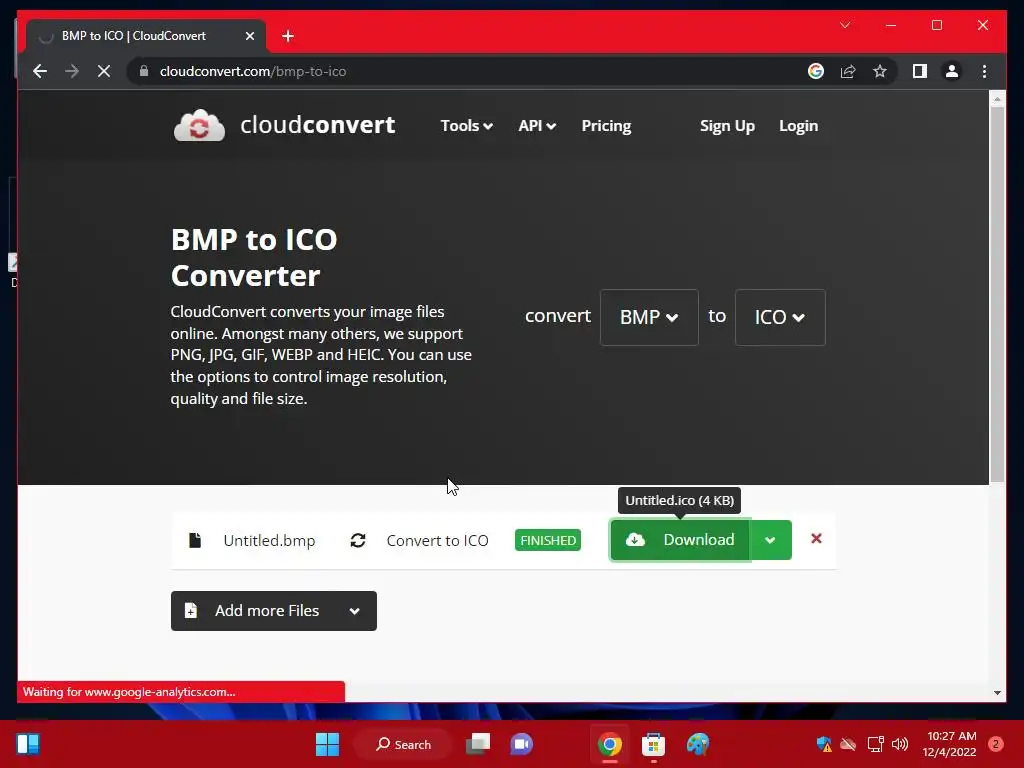
Task: Click the Login link
Action: [798, 125]
